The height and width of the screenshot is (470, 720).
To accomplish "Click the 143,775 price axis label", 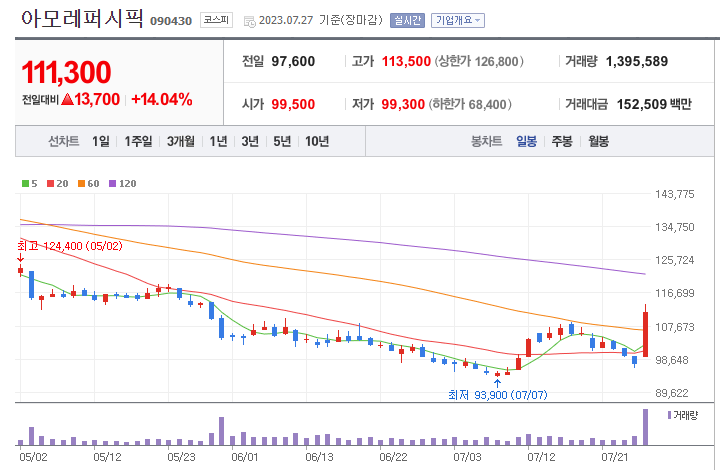I will (675, 194).
